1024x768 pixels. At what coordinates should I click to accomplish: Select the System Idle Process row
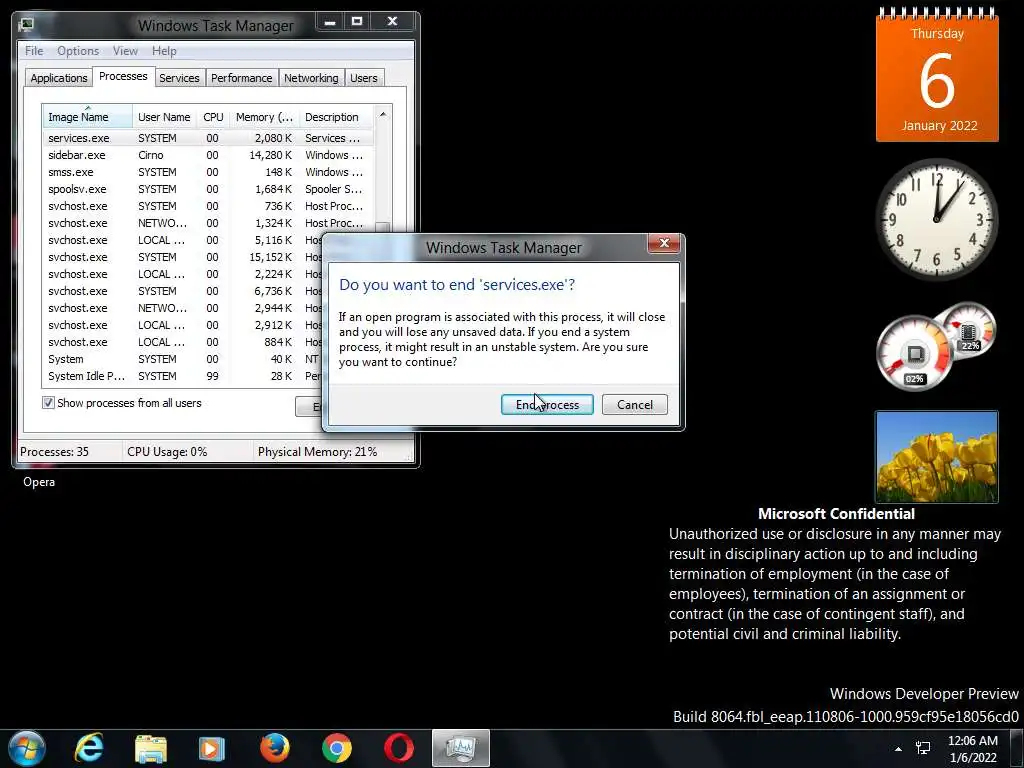(x=183, y=376)
